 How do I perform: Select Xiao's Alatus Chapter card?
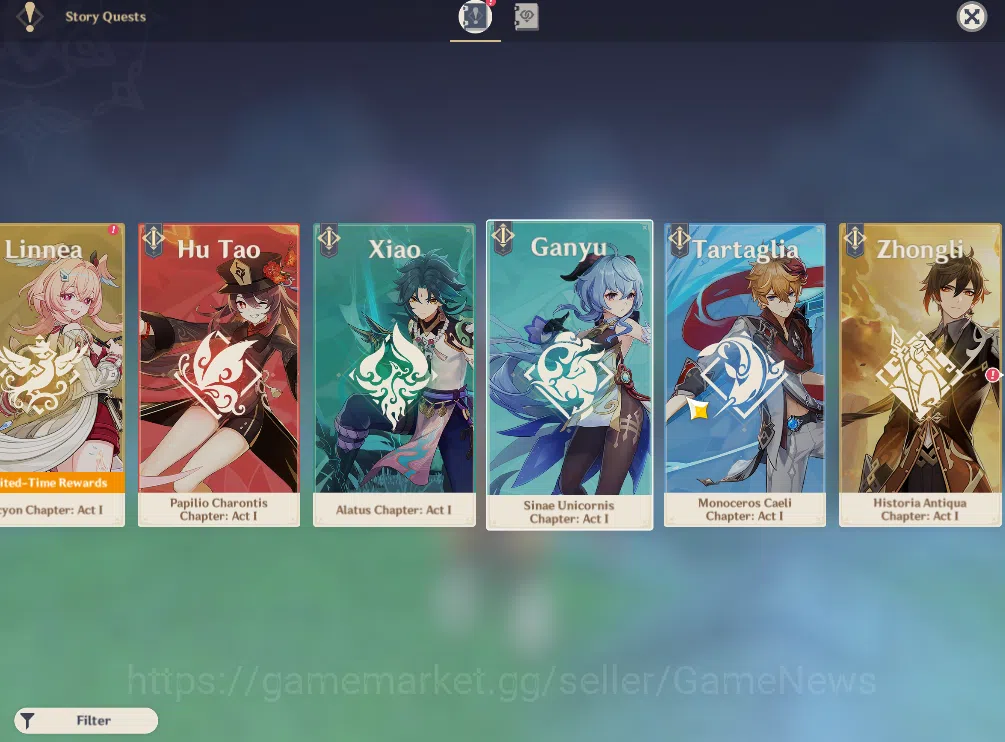[394, 375]
